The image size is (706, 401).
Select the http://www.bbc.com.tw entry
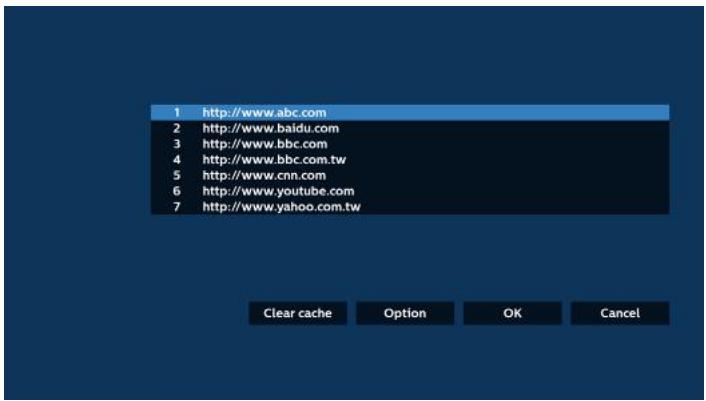click(x=410, y=160)
